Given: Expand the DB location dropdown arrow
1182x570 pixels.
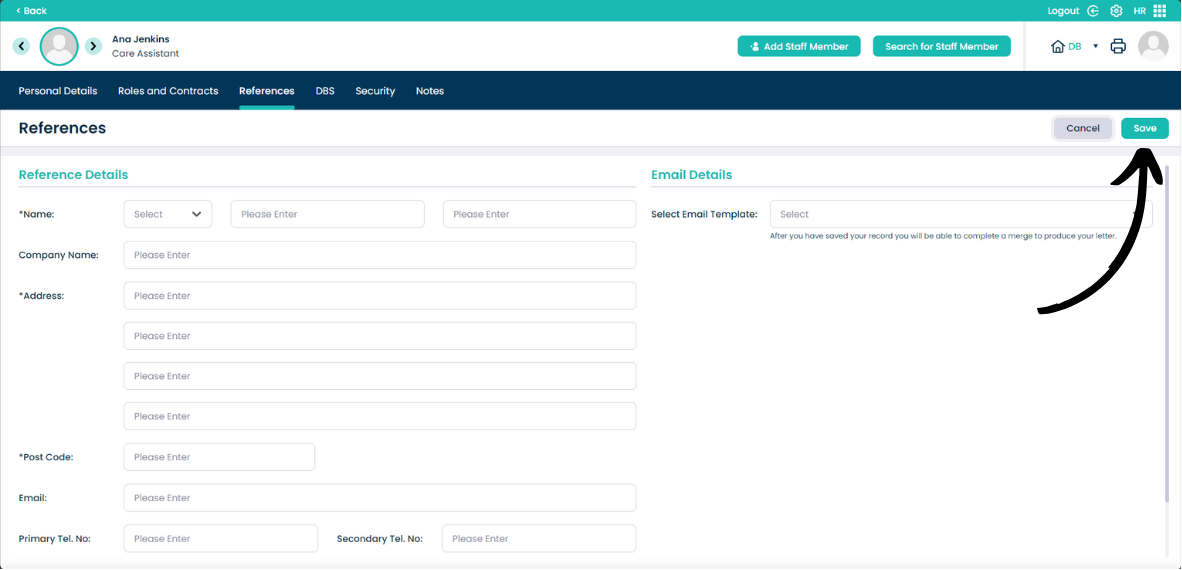Looking at the screenshot, I should click(x=1095, y=46).
